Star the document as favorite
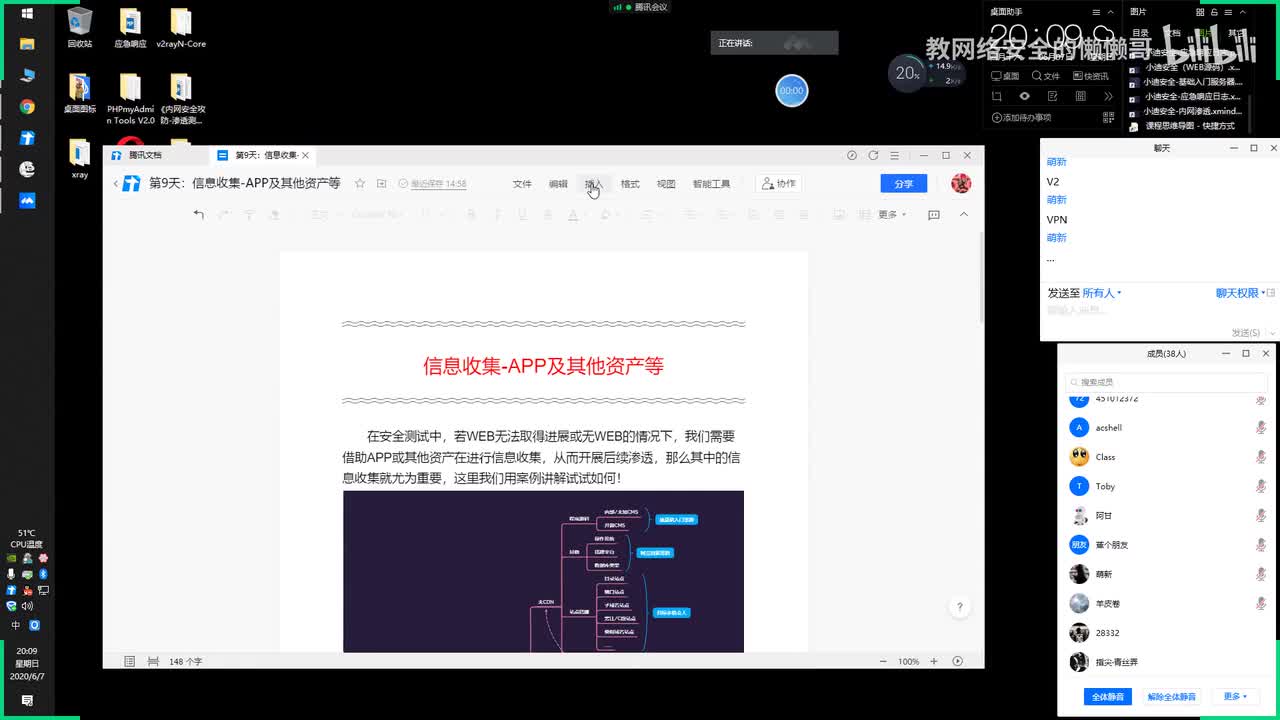Screen dimensions: 1280x720 360,184
